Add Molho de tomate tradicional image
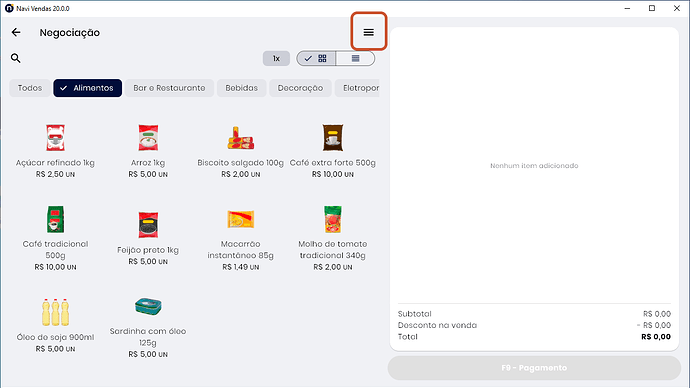This screenshot has width=690, height=388. coord(333,219)
